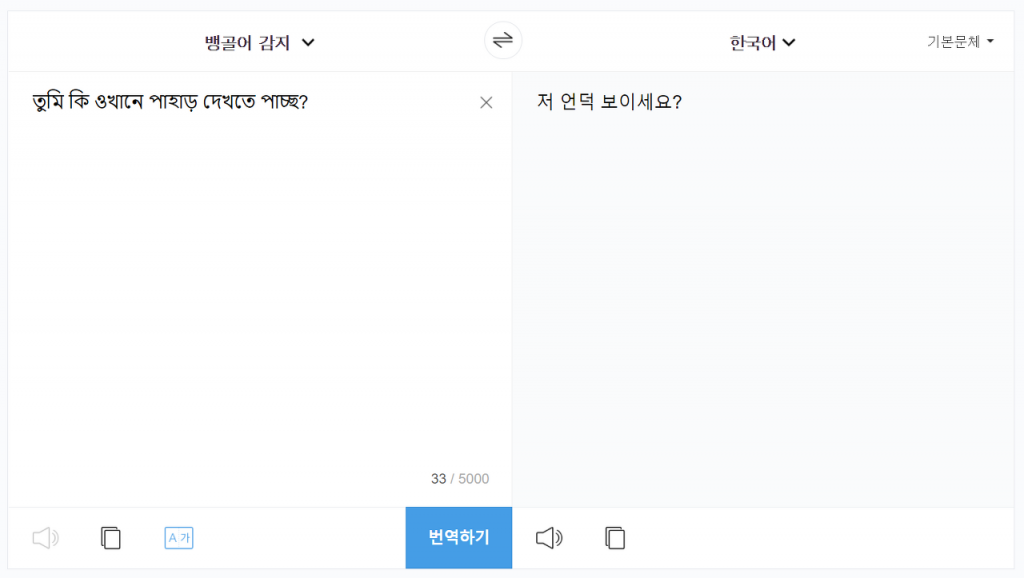
Task: Copy the Bengali source text
Action: (111, 538)
